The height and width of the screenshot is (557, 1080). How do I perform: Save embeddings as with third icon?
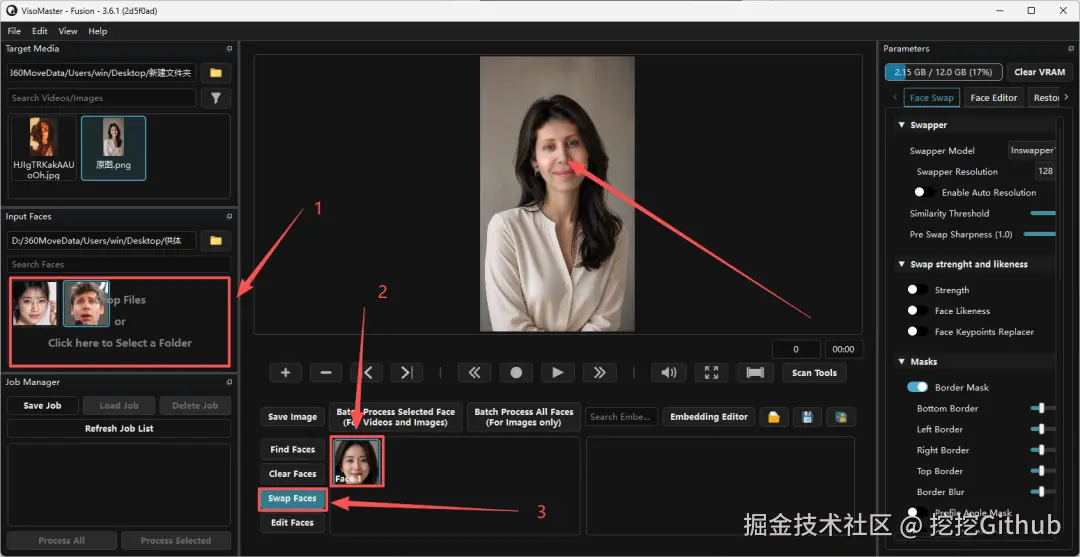(841, 417)
